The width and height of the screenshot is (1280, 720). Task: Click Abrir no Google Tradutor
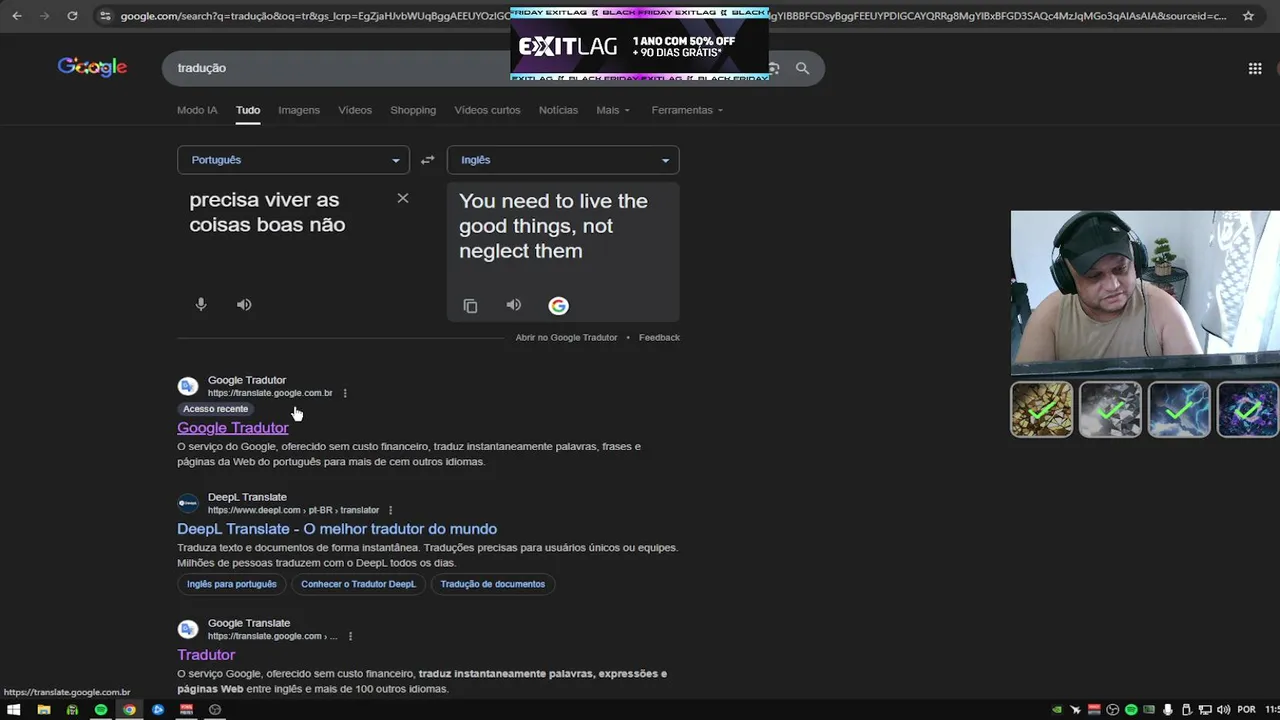click(567, 338)
